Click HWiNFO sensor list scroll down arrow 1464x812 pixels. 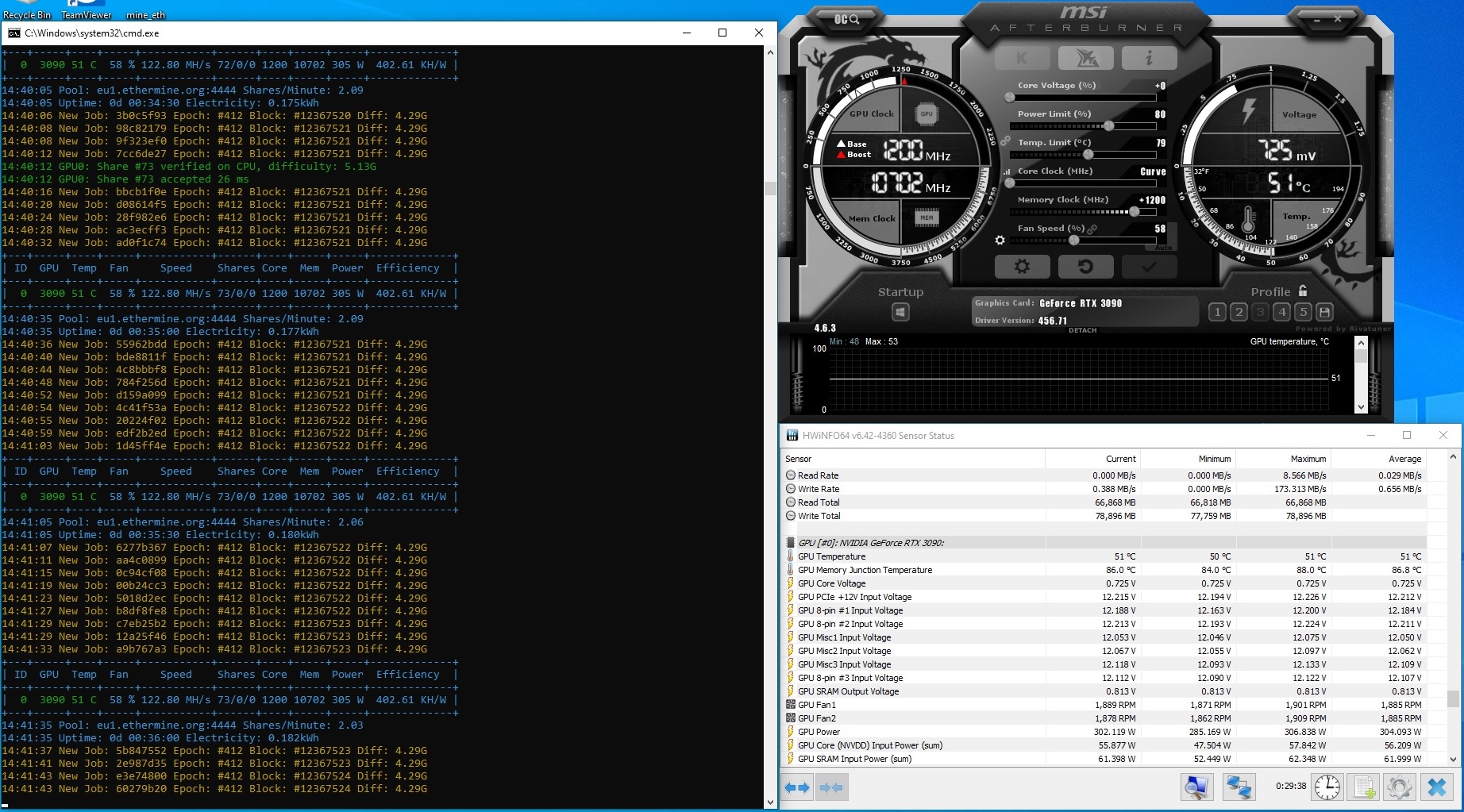click(1453, 759)
